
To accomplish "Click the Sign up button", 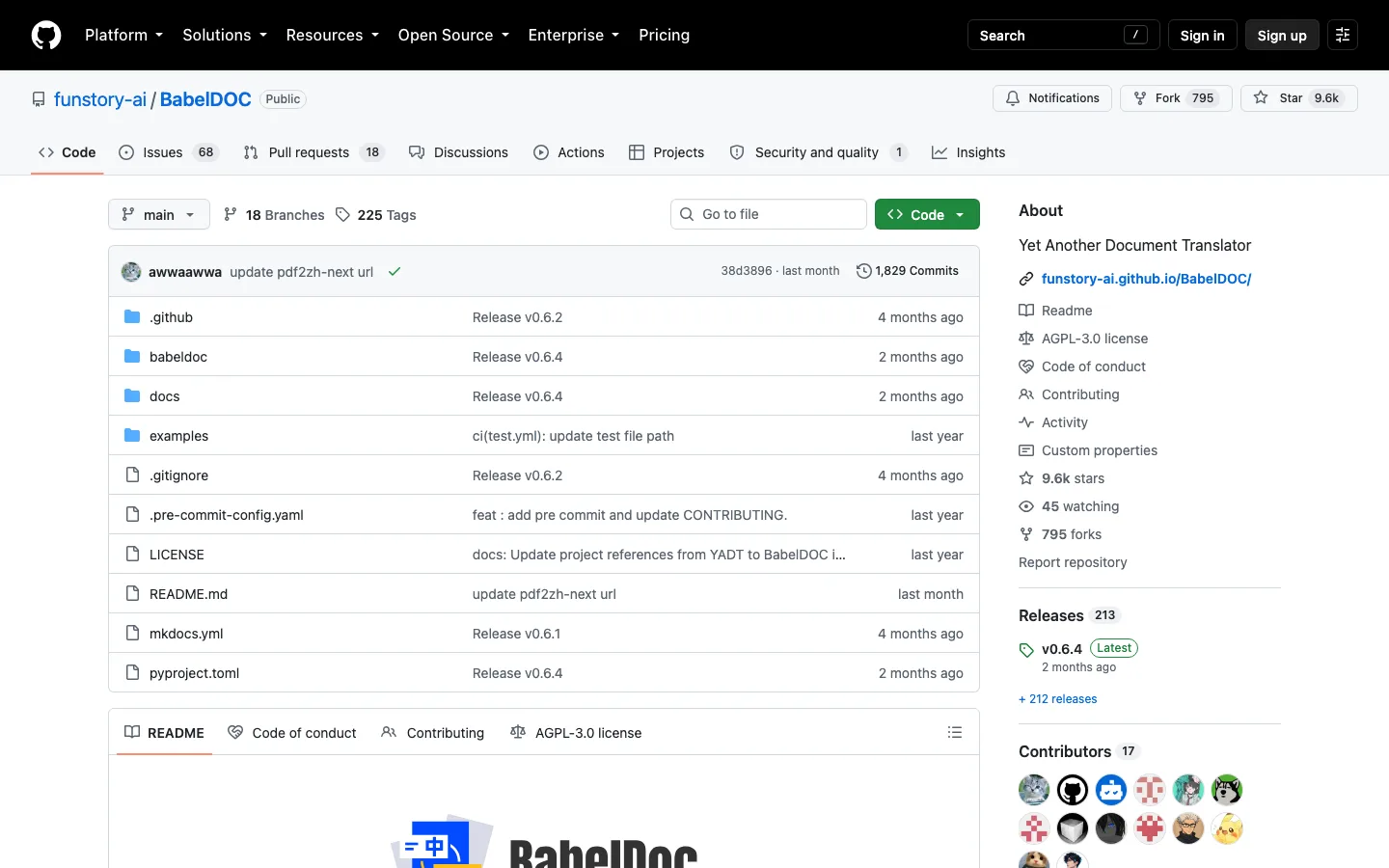I will coord(1282,35).
